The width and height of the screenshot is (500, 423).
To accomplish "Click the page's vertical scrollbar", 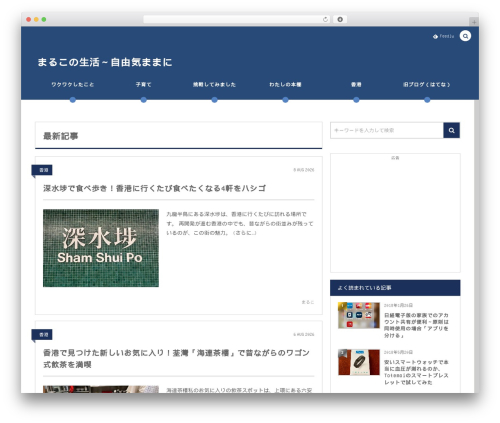I will pos(477,246).
